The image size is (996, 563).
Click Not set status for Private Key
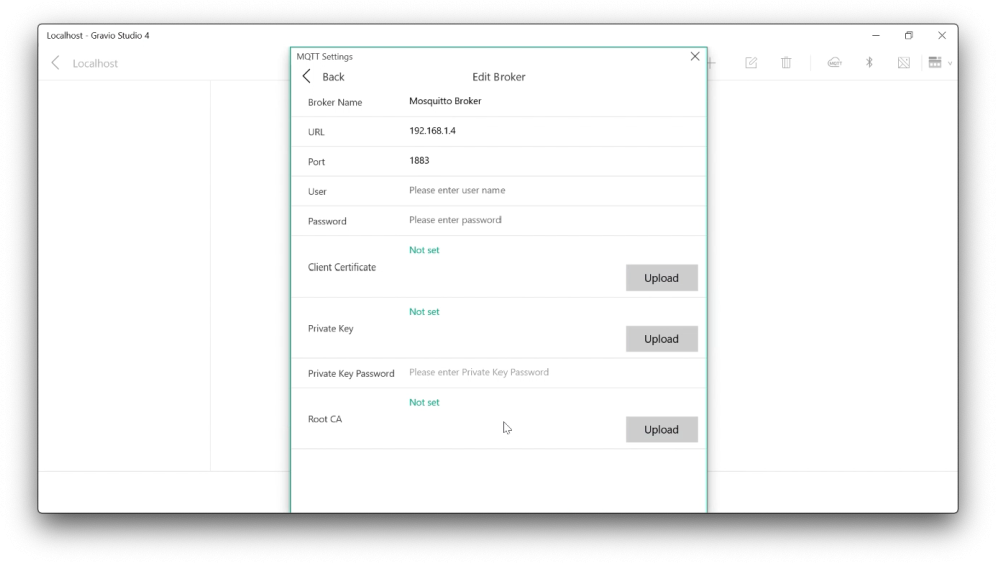point(424,312)
